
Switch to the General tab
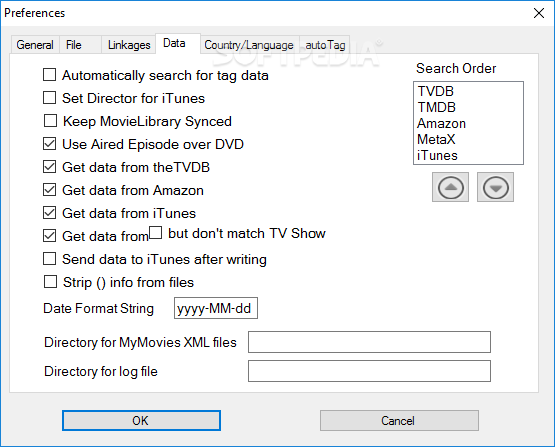35,45
